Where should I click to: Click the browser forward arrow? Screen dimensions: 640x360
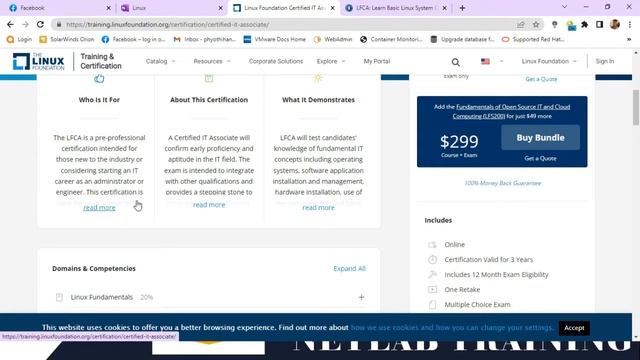tap(25, 24)
